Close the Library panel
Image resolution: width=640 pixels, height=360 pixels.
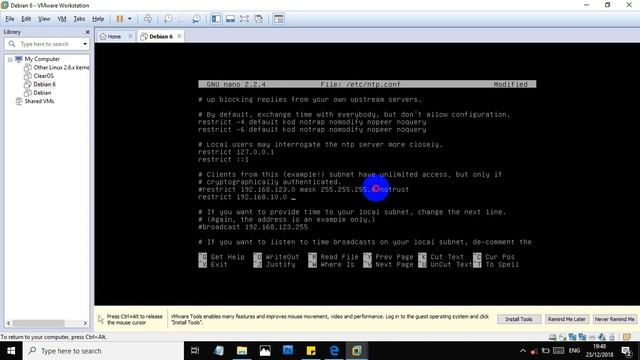(x=87, y=32)
